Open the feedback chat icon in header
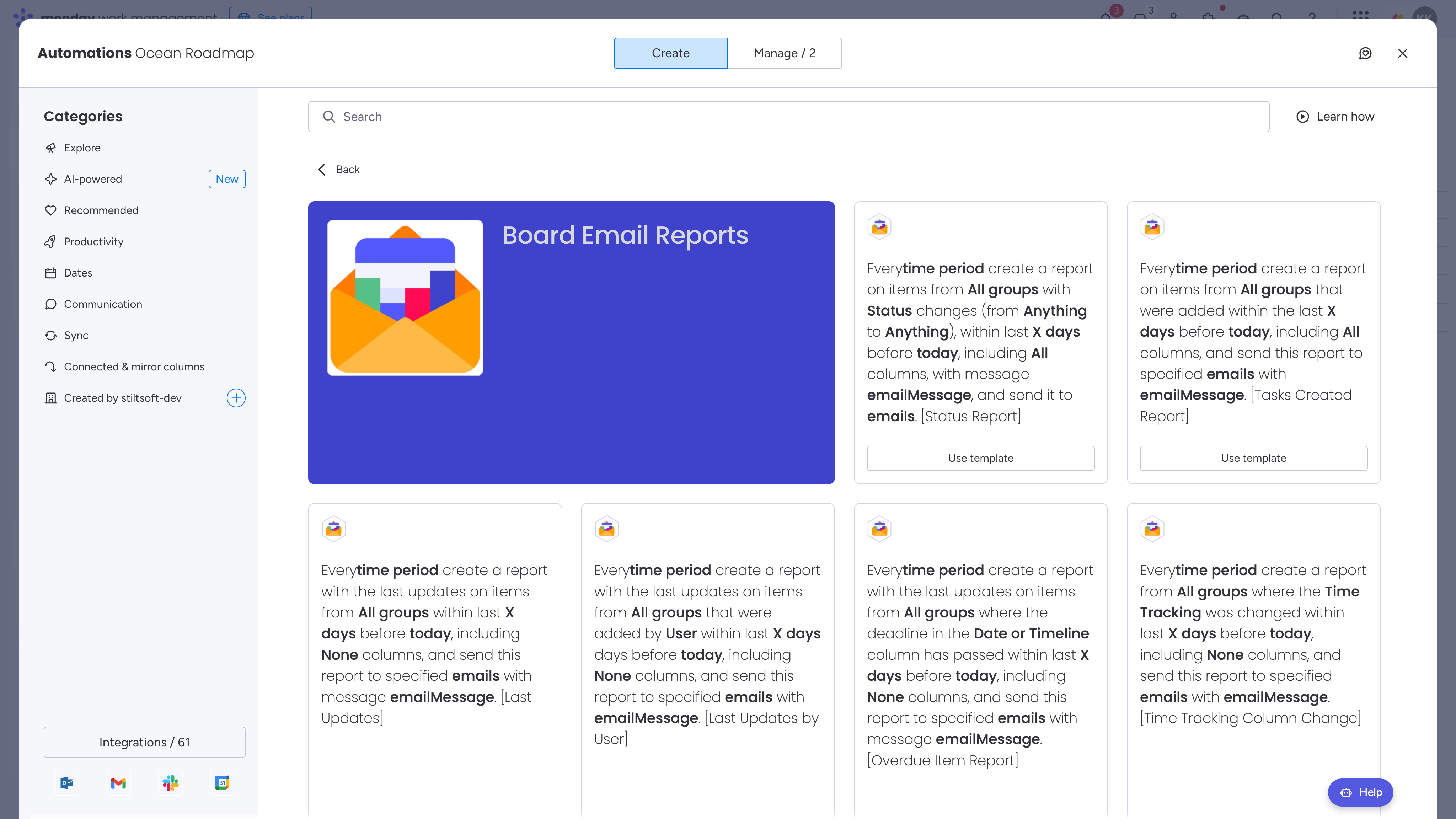1456x819 pixels. point(1365,53)
